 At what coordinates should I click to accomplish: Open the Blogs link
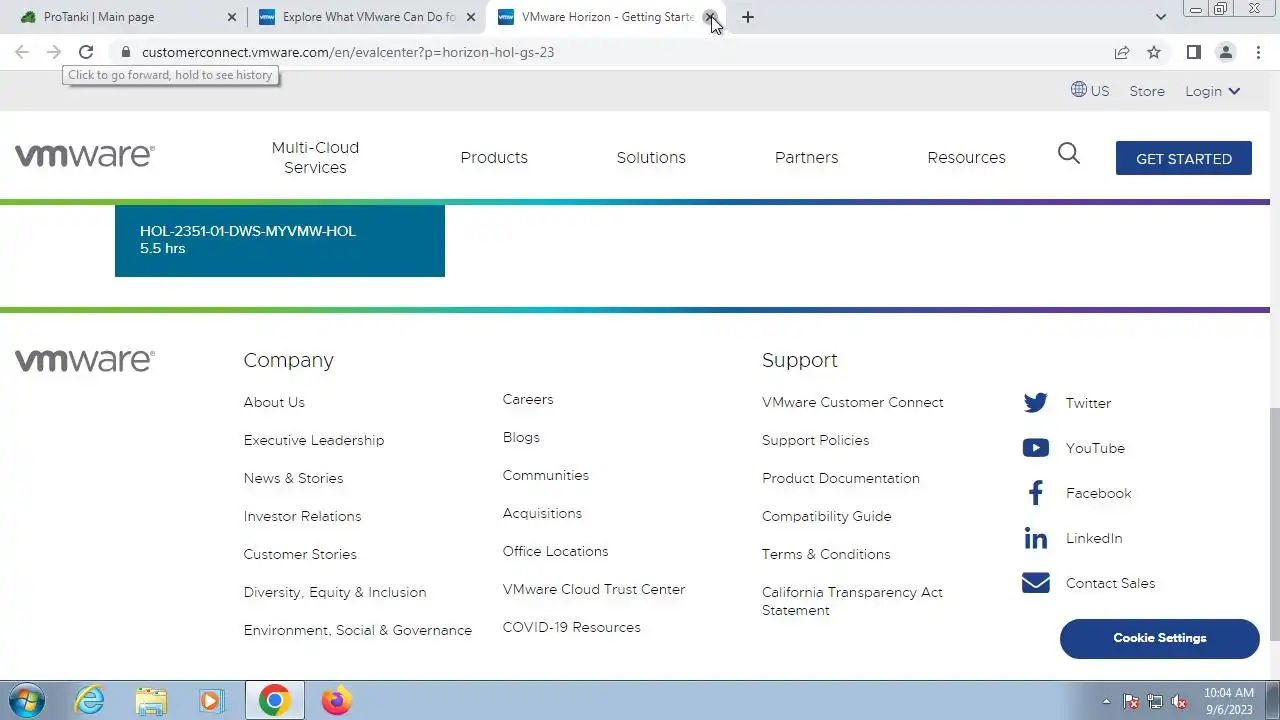pyautogui.click(x=521, y=437)
